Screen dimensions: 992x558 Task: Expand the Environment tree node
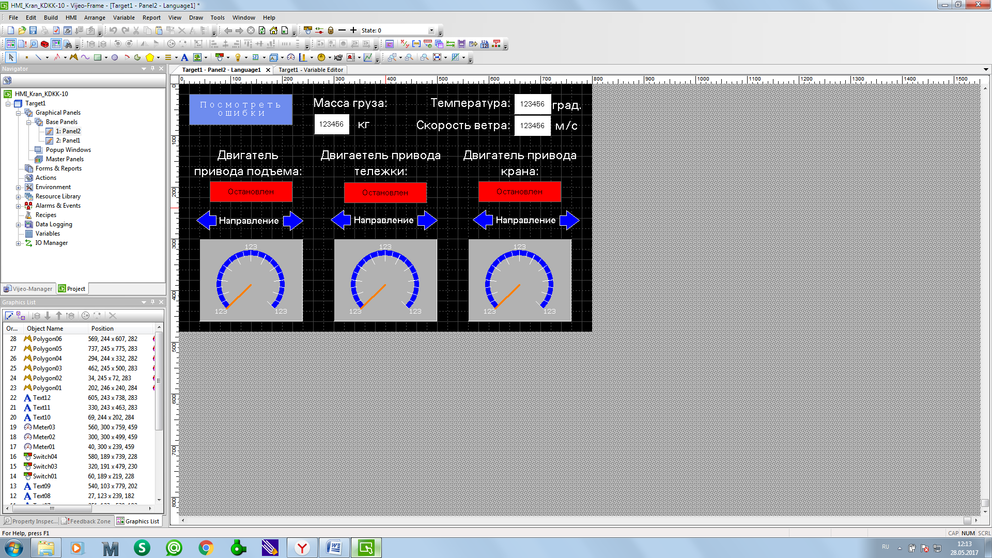[18, 187]
